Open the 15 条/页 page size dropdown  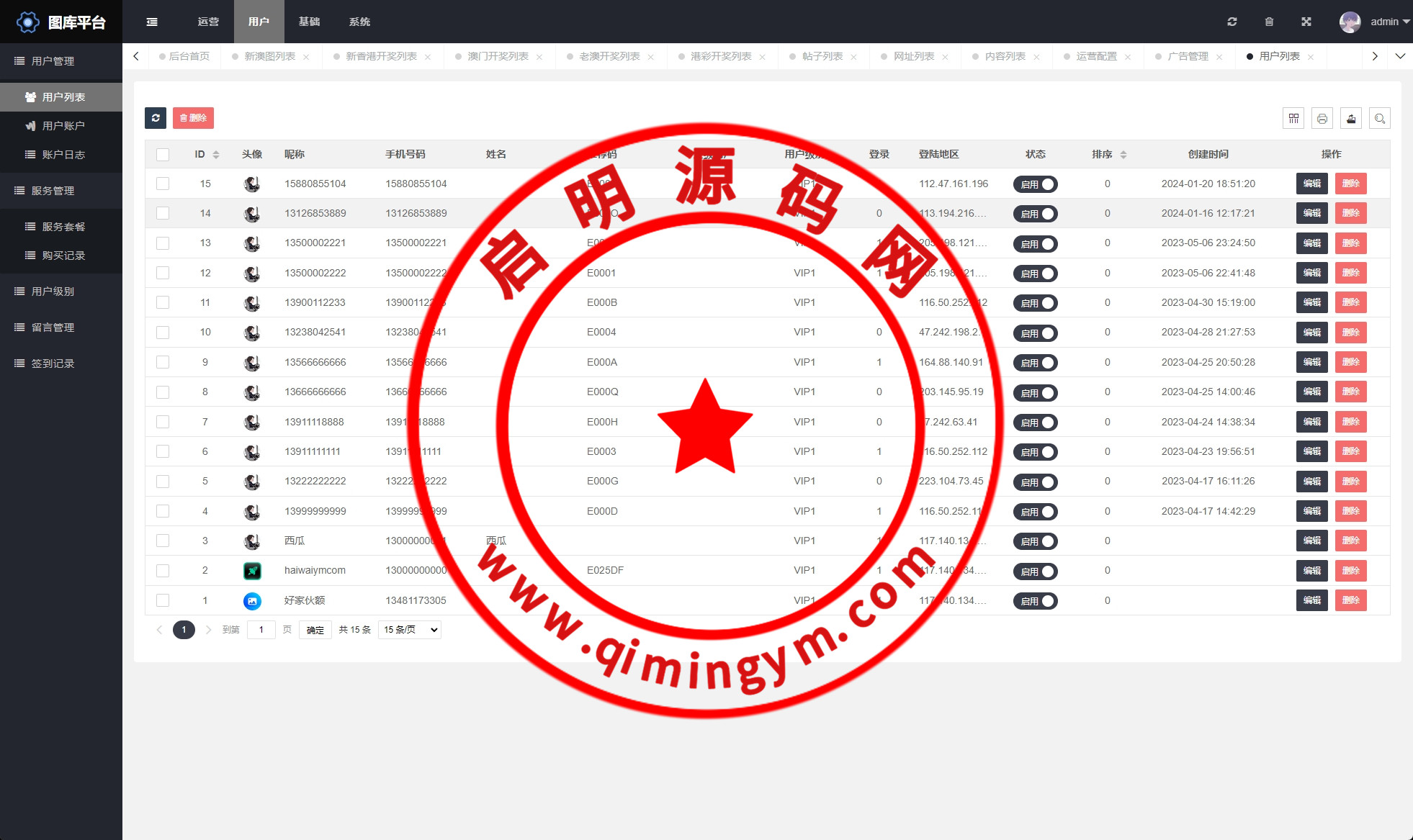[410, 630]
